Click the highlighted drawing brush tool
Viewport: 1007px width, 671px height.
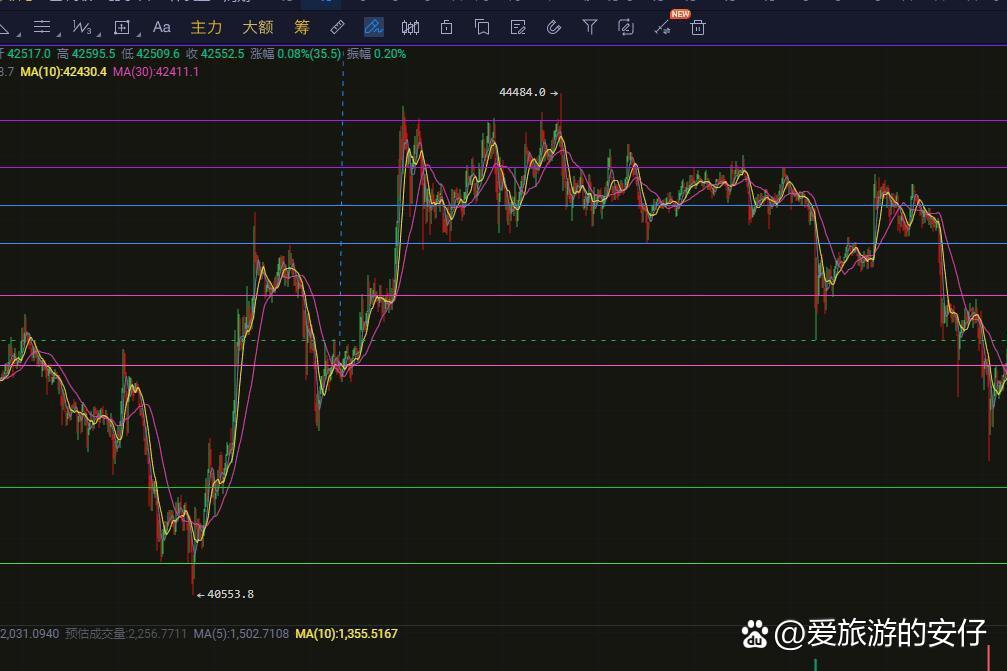[374, 27]
